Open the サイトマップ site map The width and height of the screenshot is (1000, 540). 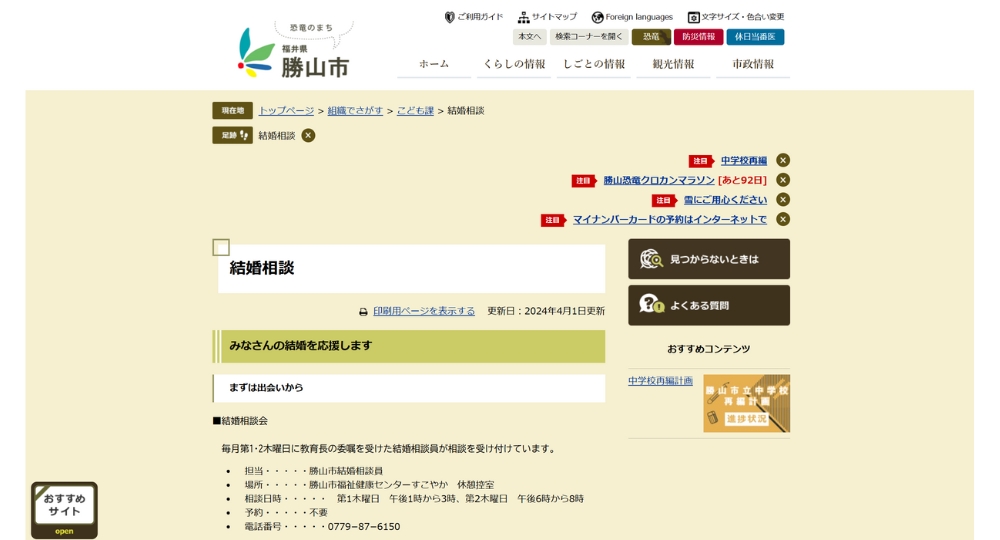[547, 17]
